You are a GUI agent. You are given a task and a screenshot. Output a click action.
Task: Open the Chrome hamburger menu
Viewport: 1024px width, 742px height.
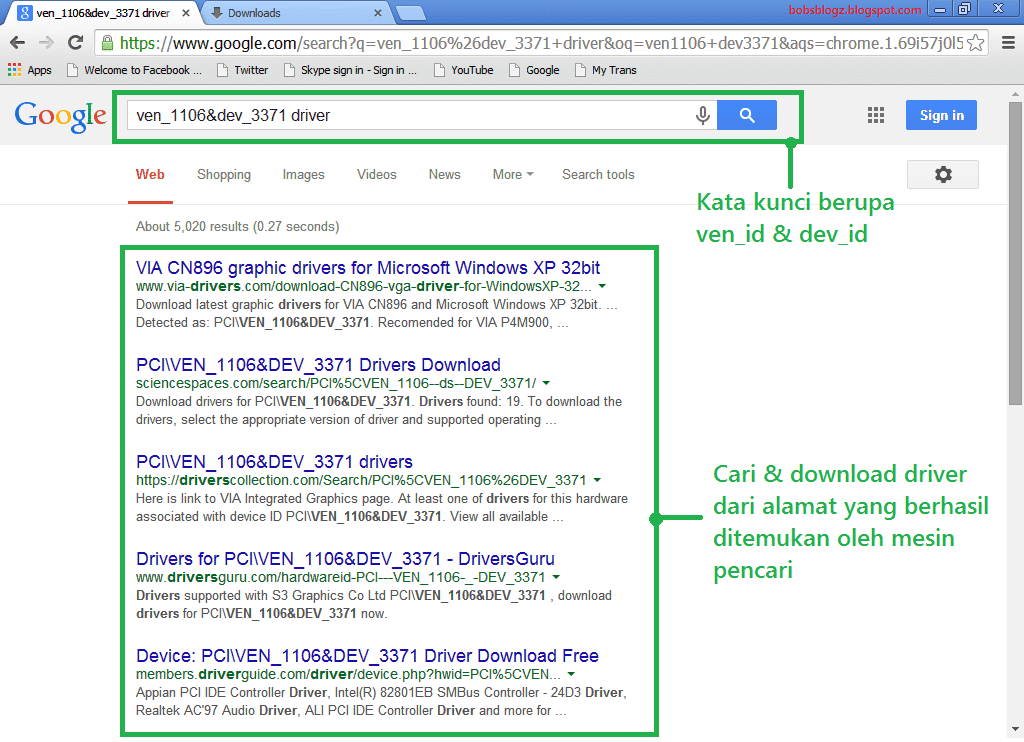[x=1008, y=43]
